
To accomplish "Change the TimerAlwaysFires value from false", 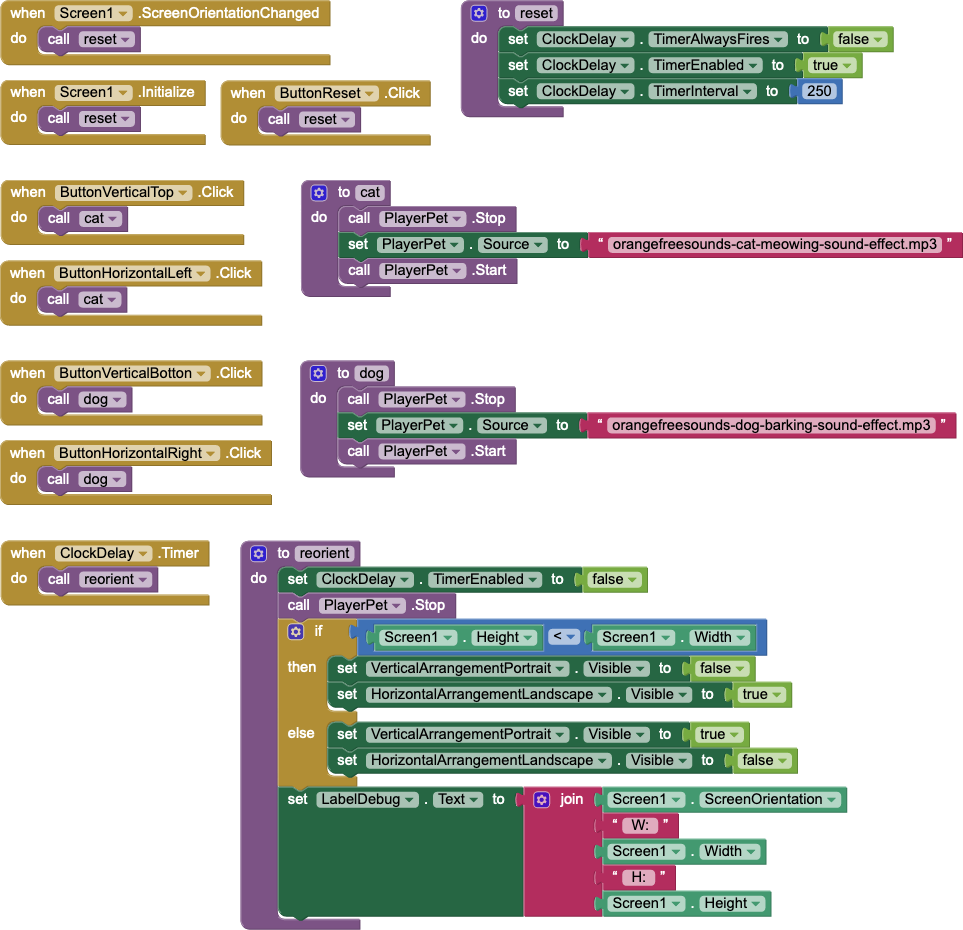I will (858, 39).
